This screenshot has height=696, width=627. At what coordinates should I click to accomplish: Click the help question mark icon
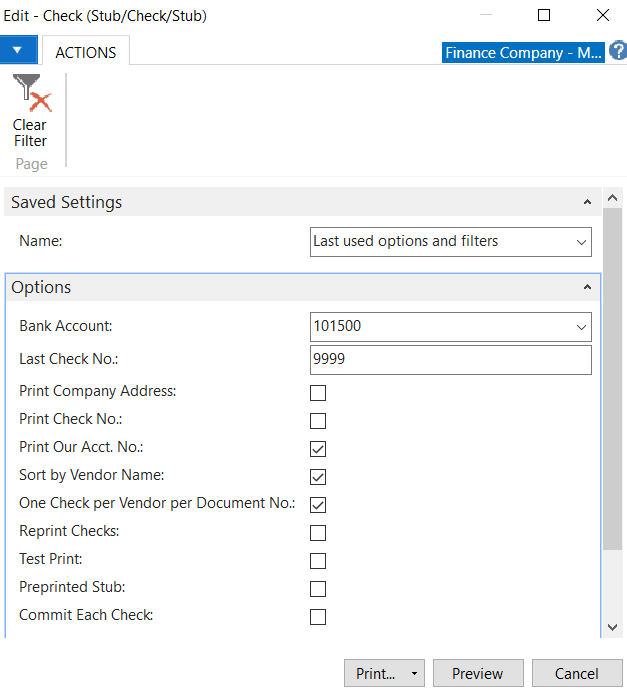coord(617,51)
